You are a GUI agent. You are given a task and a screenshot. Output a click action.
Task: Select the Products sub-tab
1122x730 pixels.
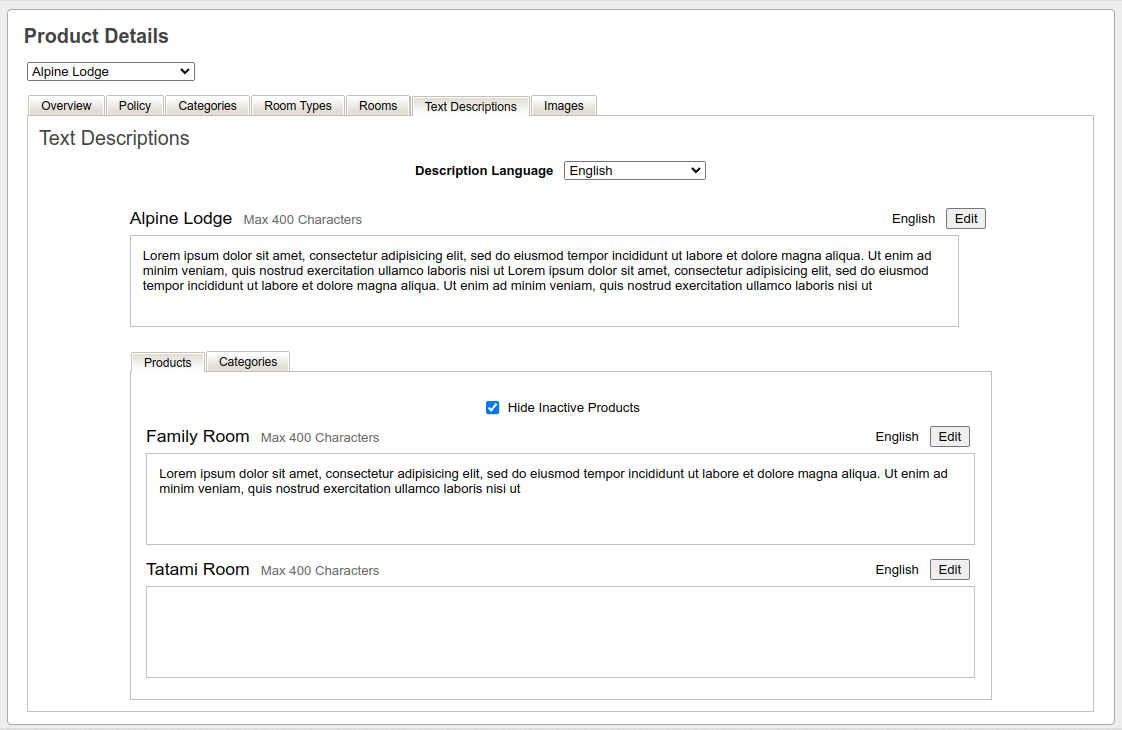[167, 363]
